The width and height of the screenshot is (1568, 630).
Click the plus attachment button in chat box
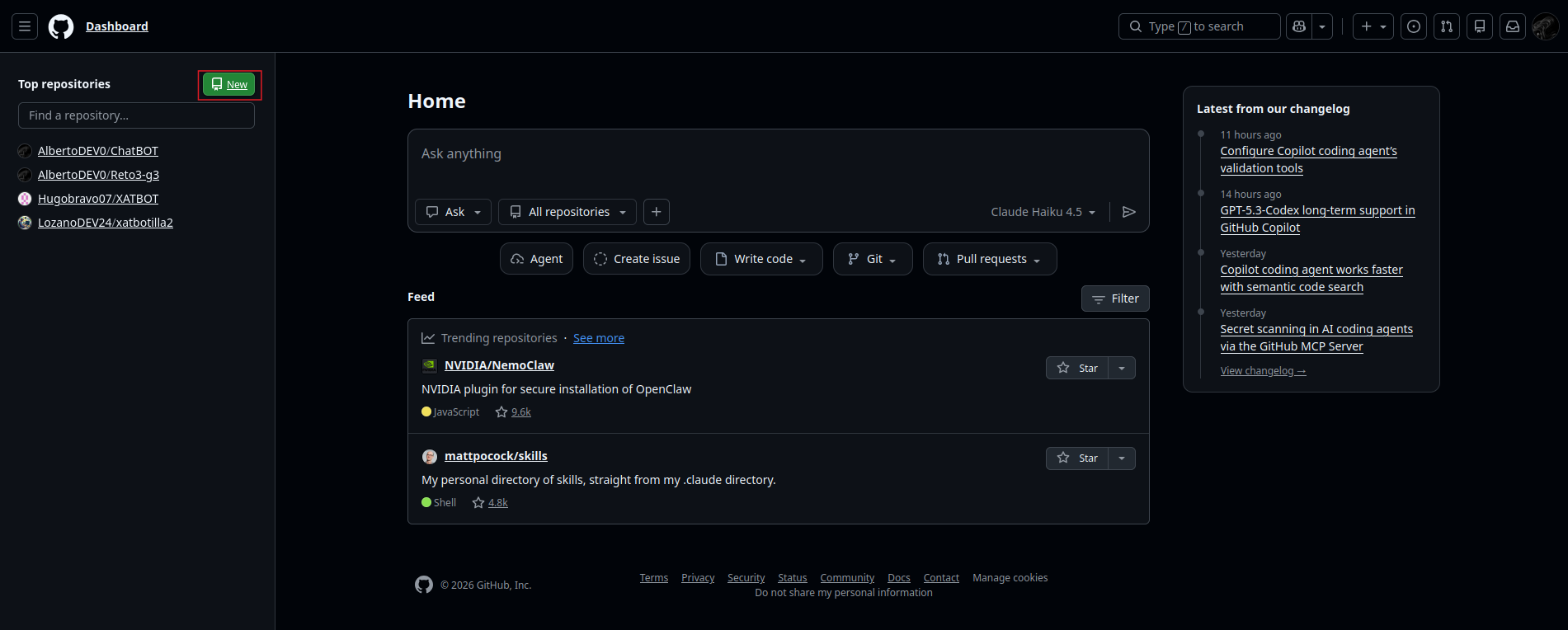pyautogui.click(x=656, y=212)
